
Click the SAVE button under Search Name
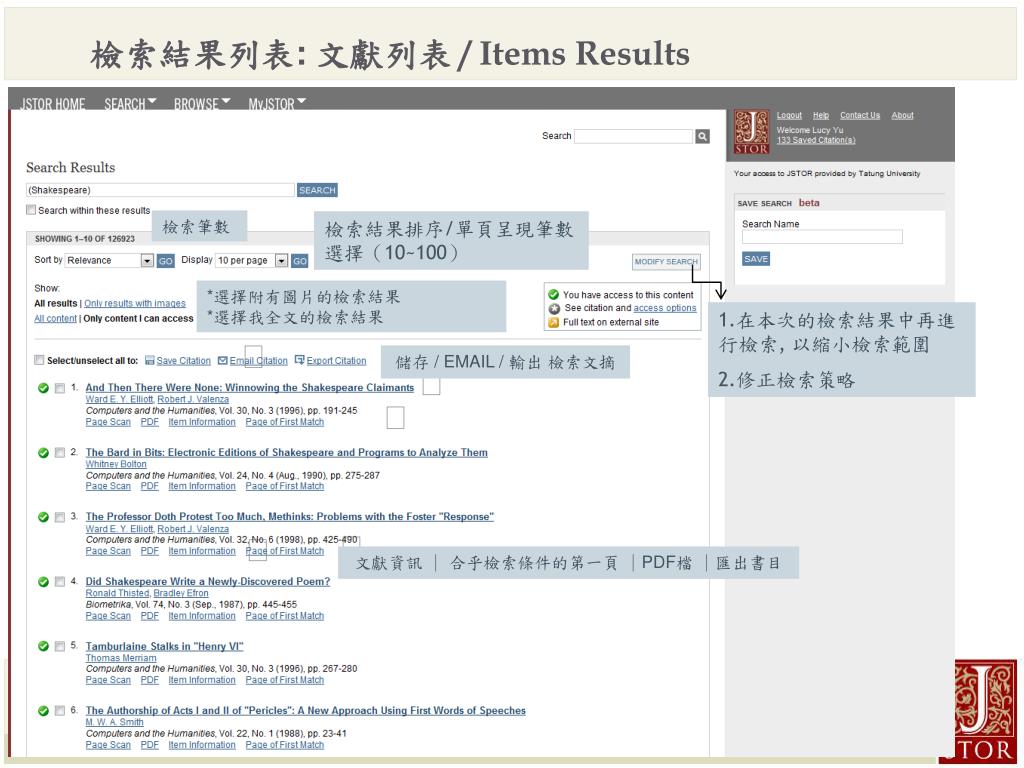pyautogui.click(x=756, y=259)
